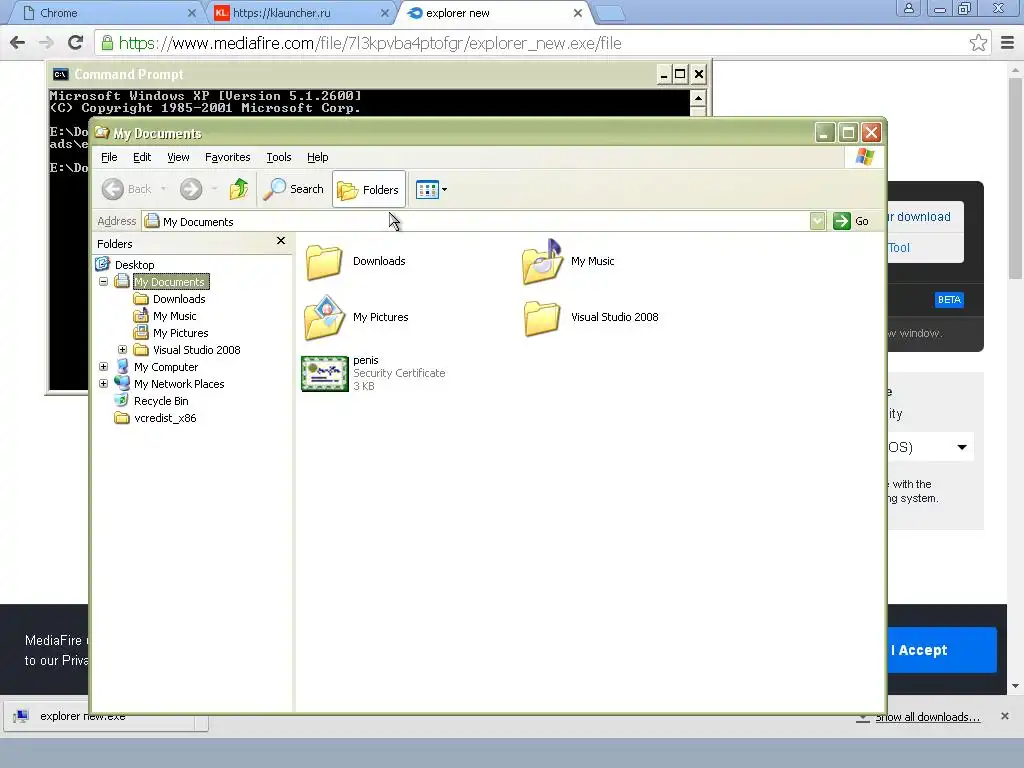The image size is (1024, 768).
Task: Click the Show all downloads link
Action: coord(927,717)
